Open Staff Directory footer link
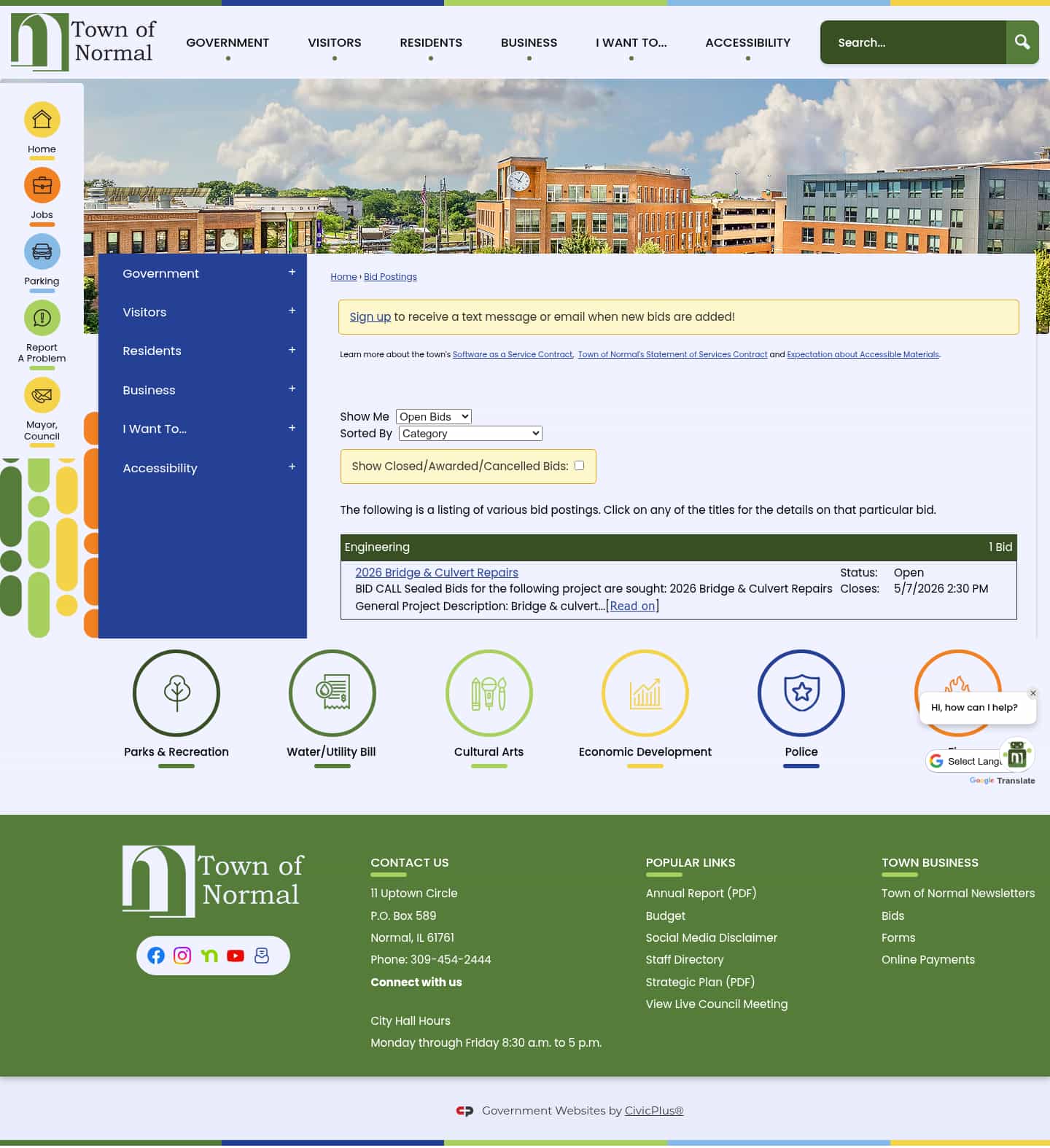The width and height of the screenshot is (1050, 1148). [684, 960]
